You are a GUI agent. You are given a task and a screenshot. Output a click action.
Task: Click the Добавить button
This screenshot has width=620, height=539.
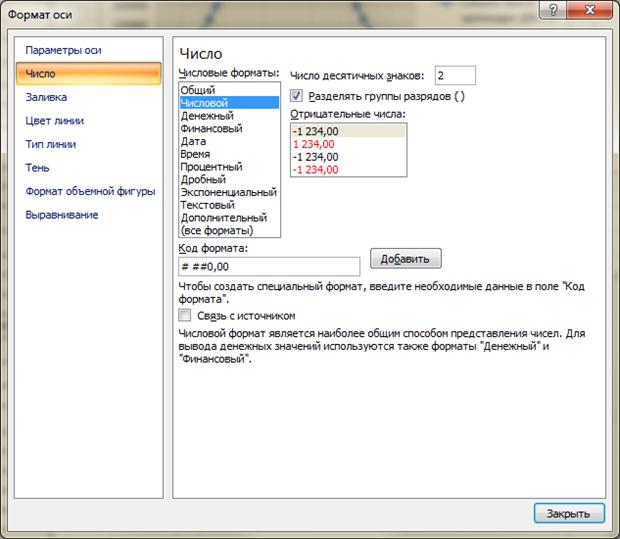point(406,259)
